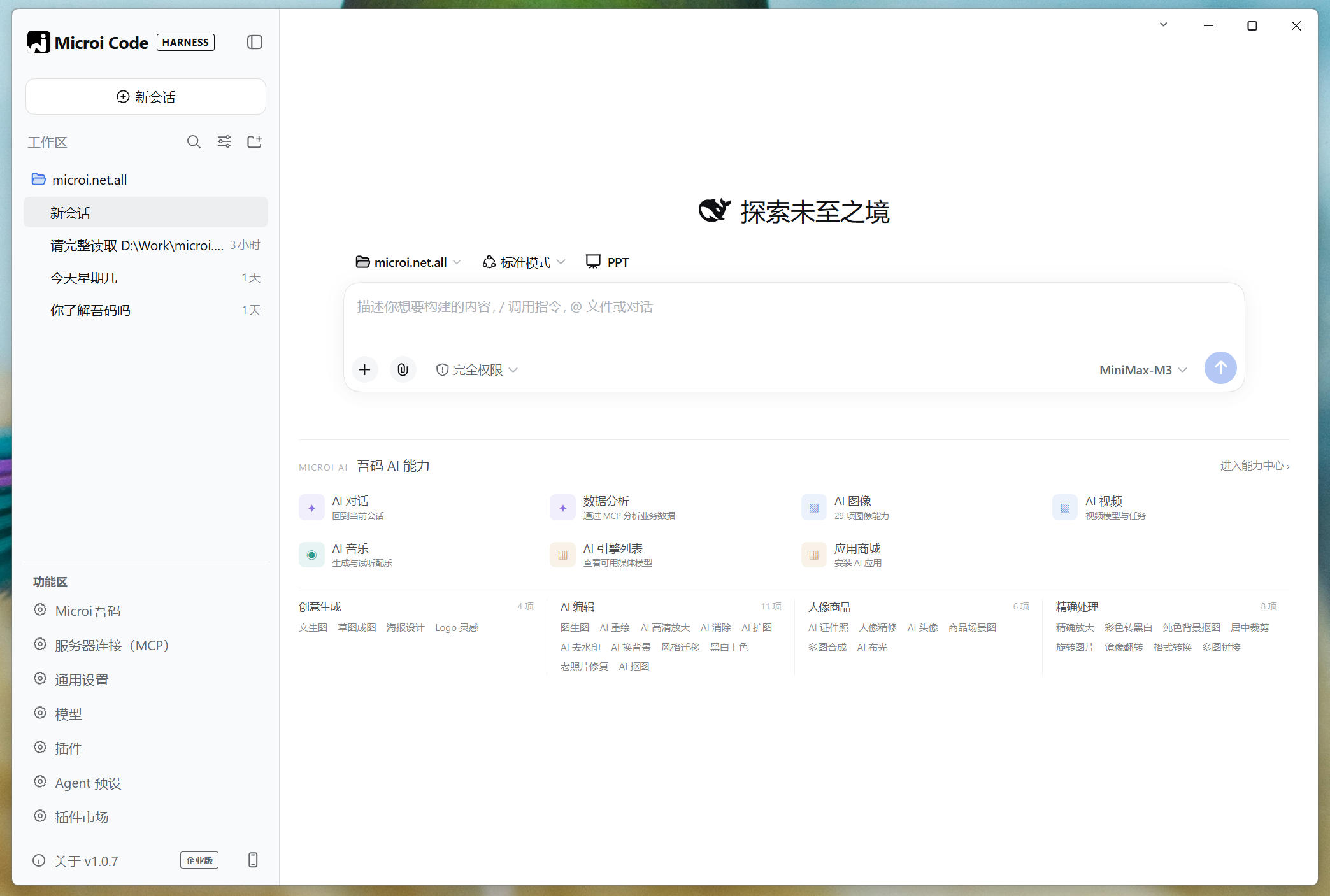
Task: Click 文生图 under 创意生成
Action: (x=313, y=627)
